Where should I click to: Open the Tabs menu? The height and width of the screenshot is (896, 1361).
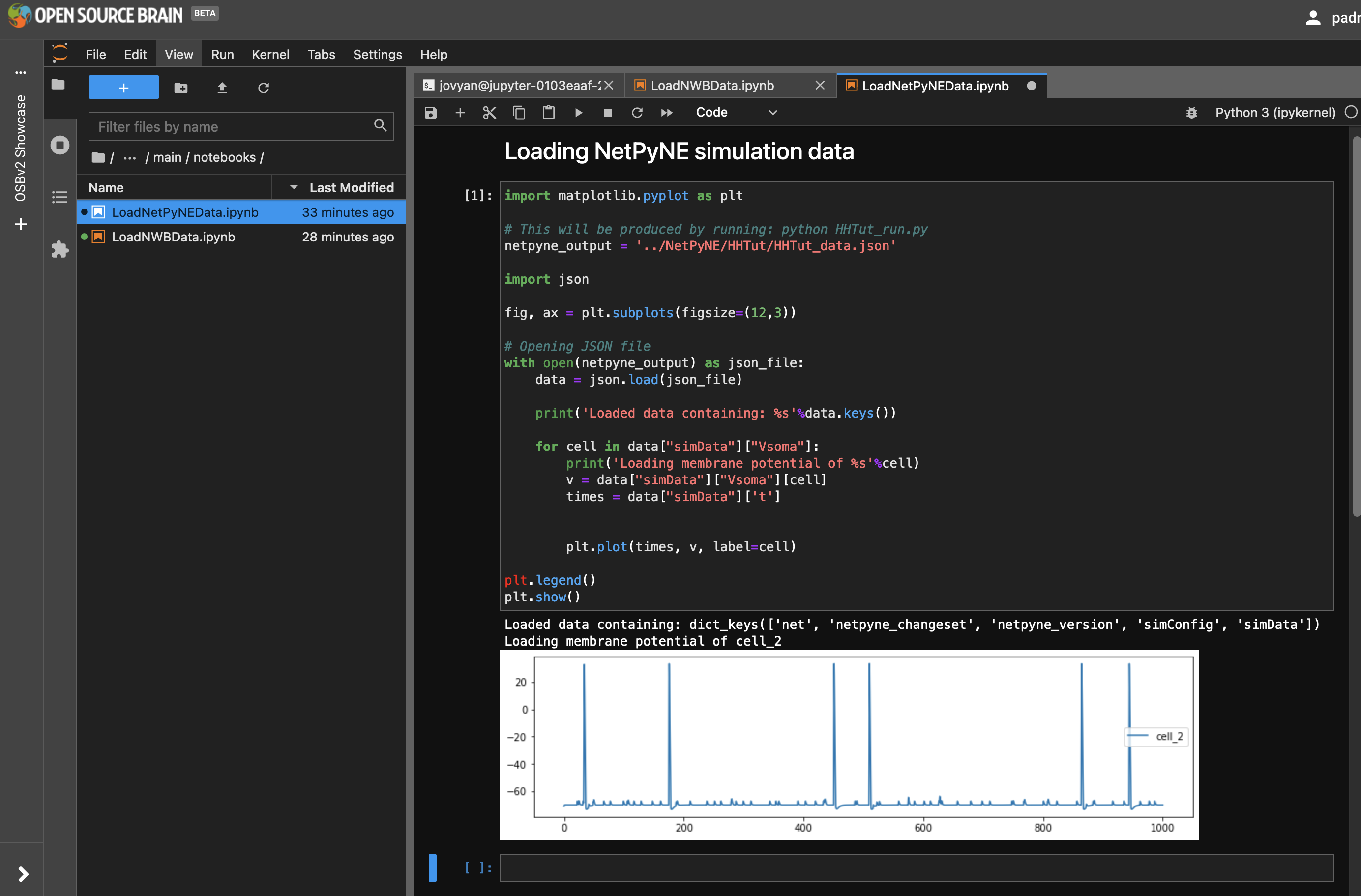[322, 54]
